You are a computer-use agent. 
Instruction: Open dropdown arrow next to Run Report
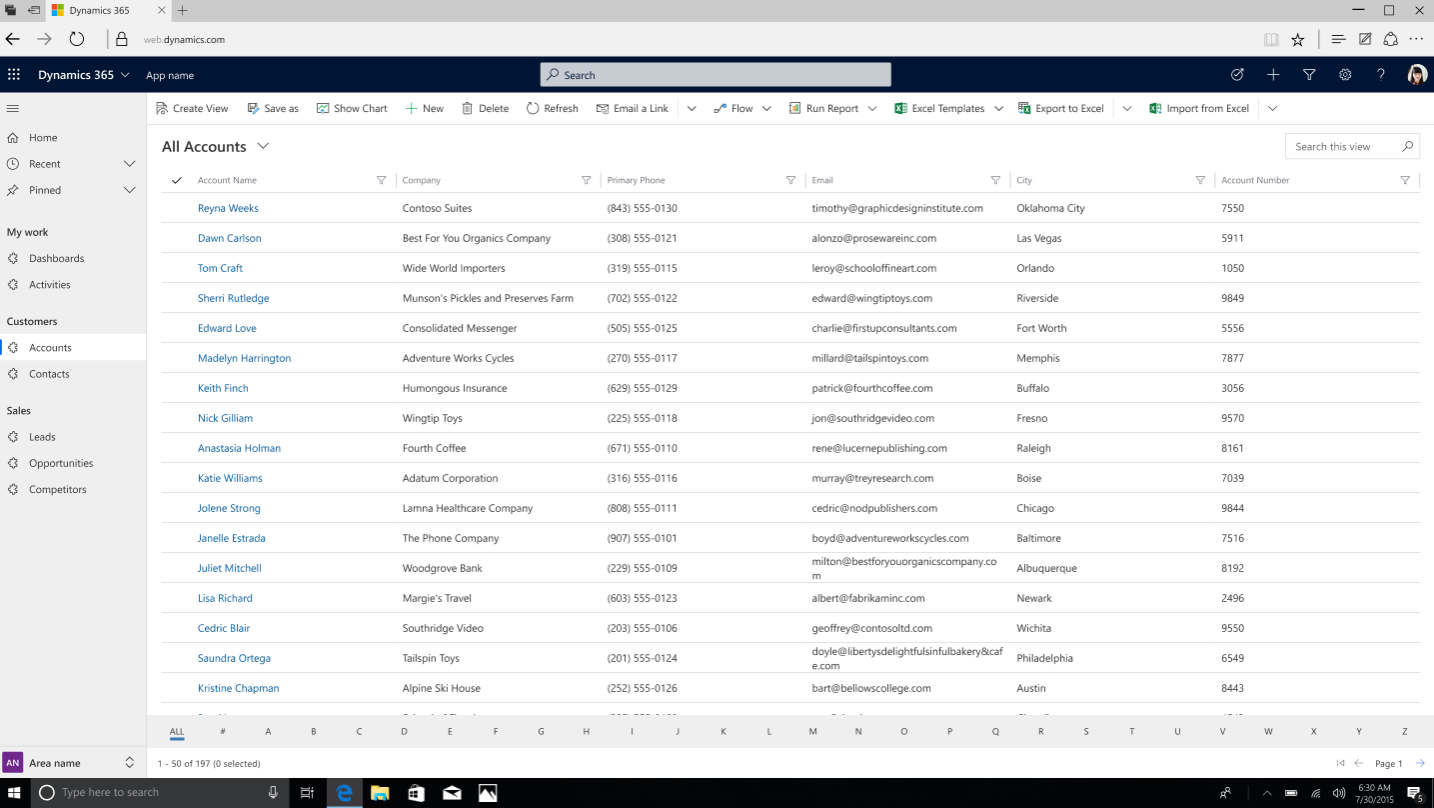(x=872, y=108)
